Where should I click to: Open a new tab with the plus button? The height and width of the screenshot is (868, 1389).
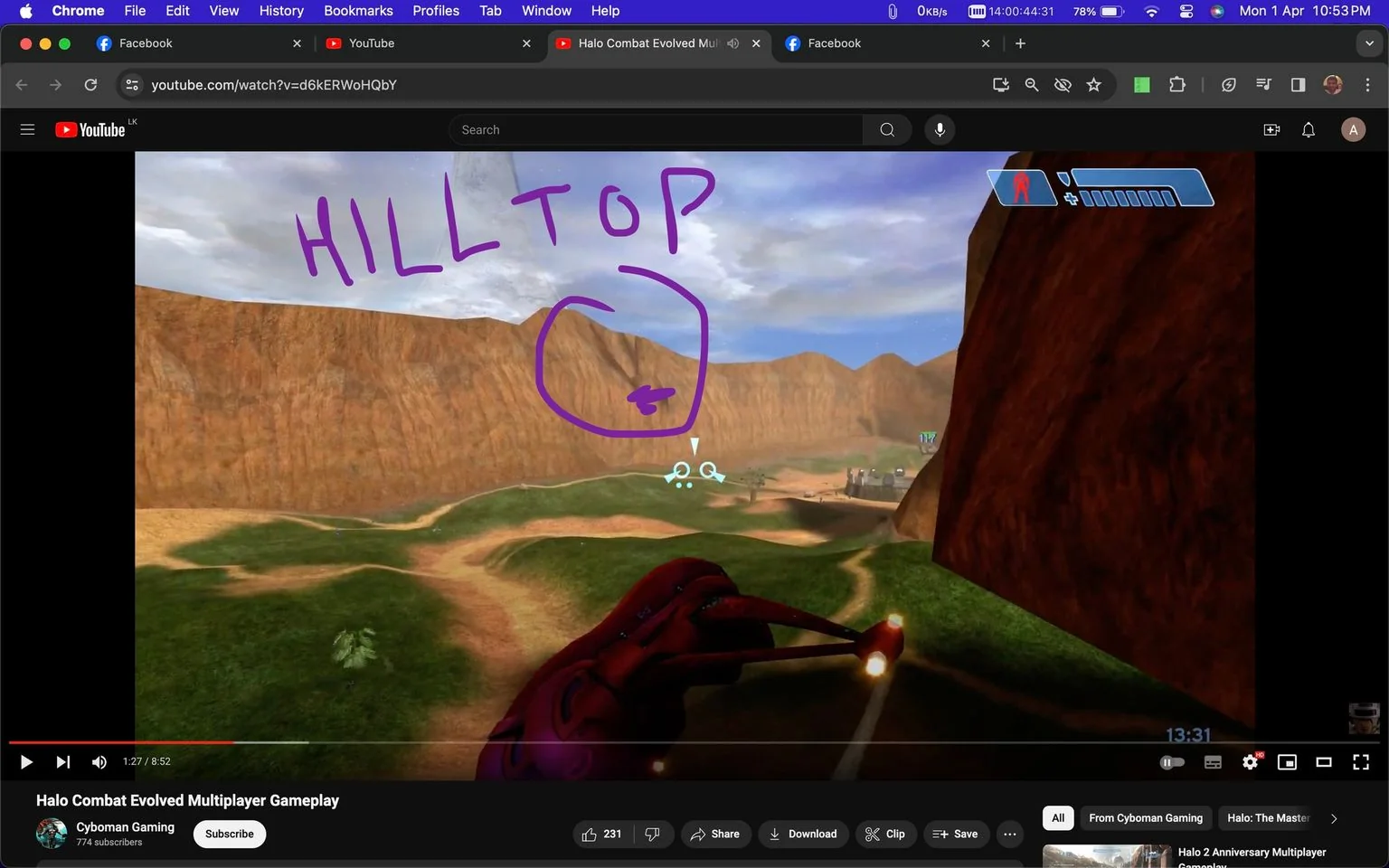pos(1020,43)
